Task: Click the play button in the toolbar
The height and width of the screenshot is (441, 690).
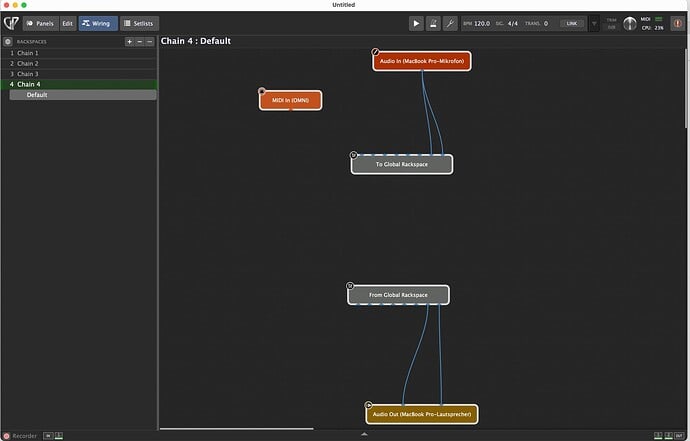Action: click(416, 23)
